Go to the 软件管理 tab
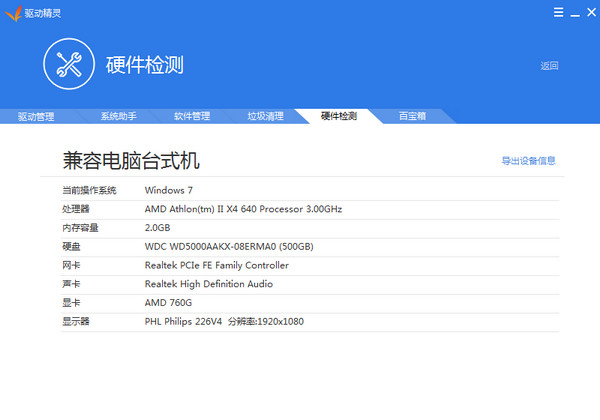 click(192, 116)
